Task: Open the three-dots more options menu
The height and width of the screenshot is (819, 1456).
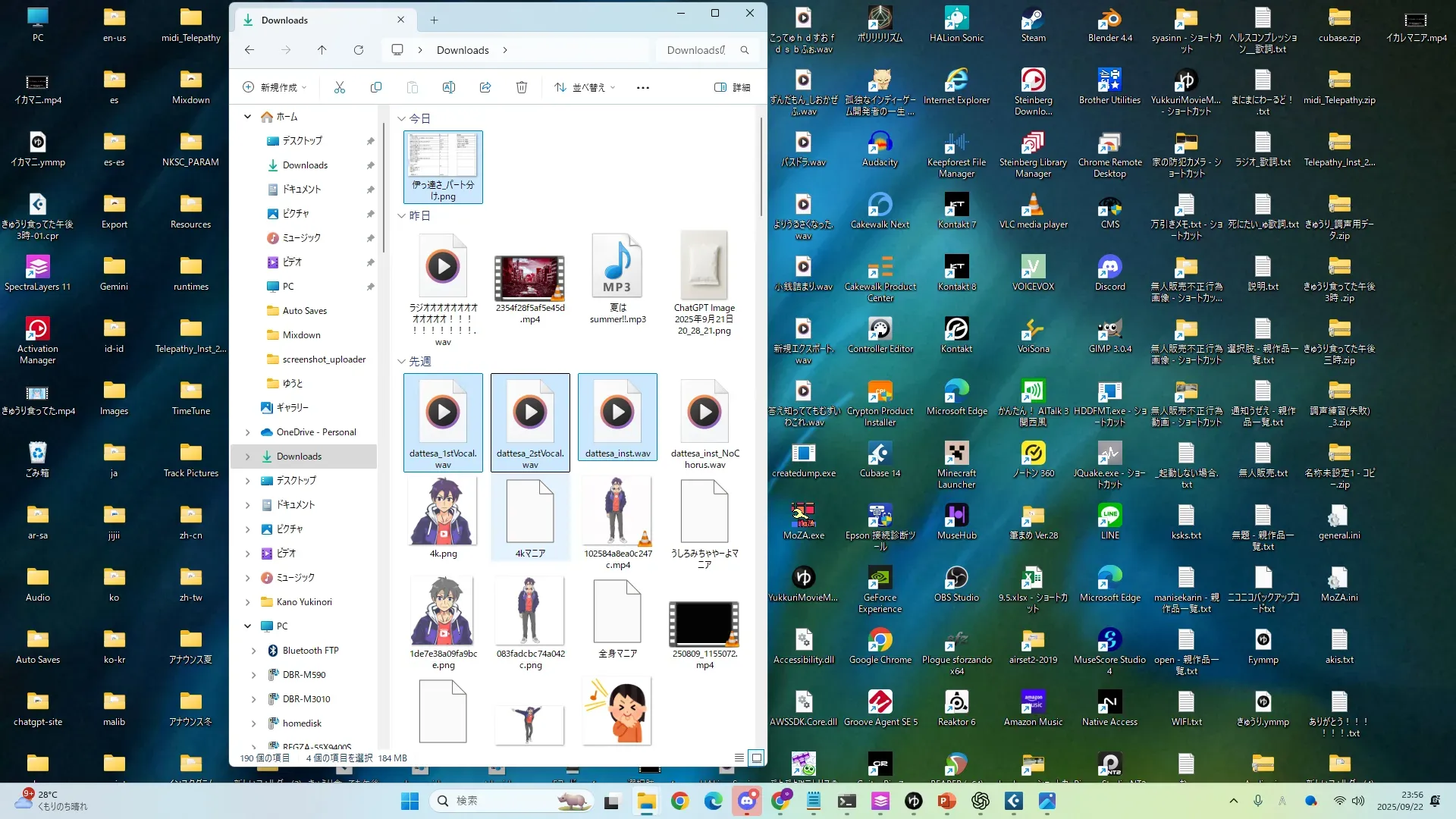Action: click(x=643, y=87)
